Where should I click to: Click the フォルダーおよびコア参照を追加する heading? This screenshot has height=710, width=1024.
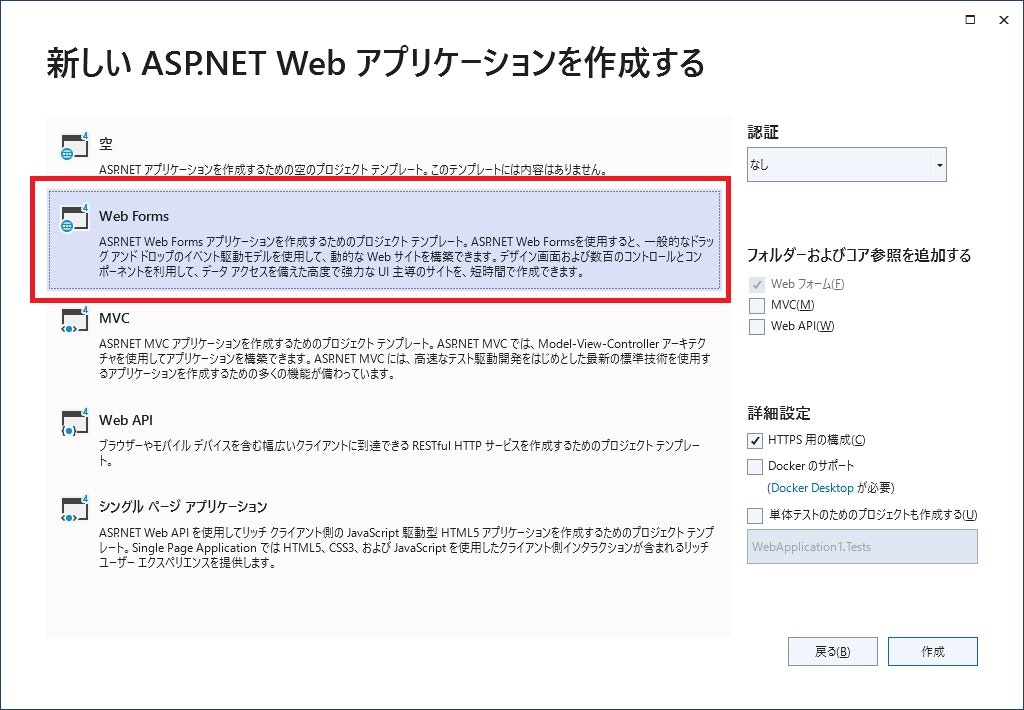pyautogui.click(x=859, y=255)
